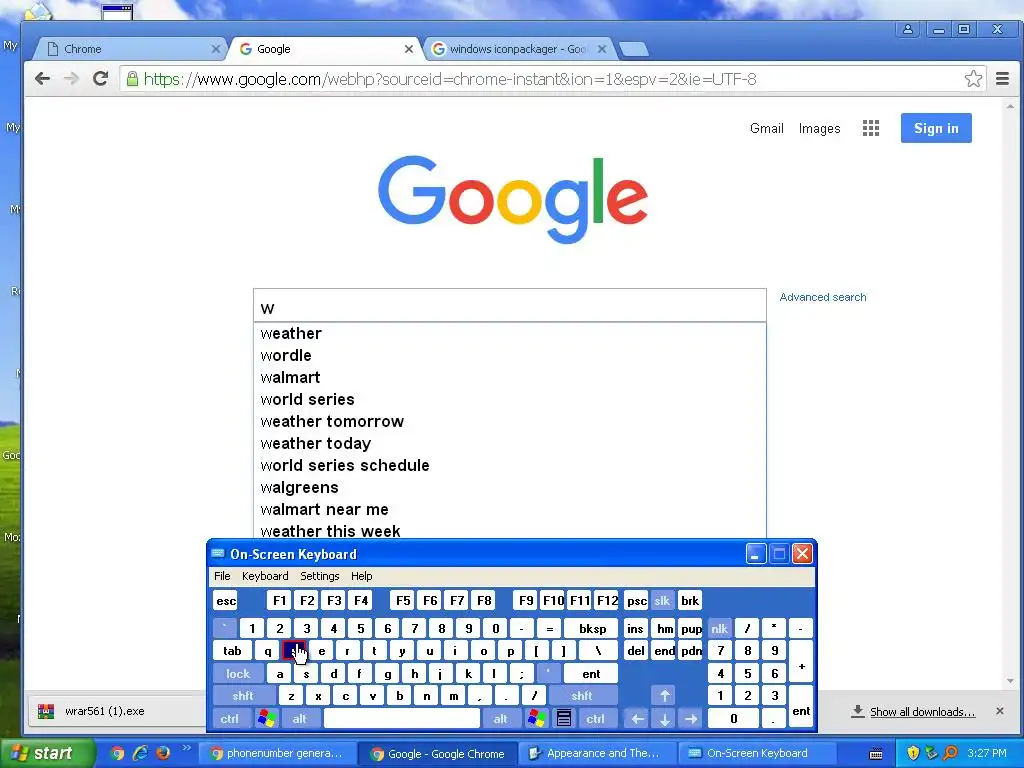This screenshot has height=768, width=1024.
Task: Toggle the left ctrl key
Action: pos(229,718)
